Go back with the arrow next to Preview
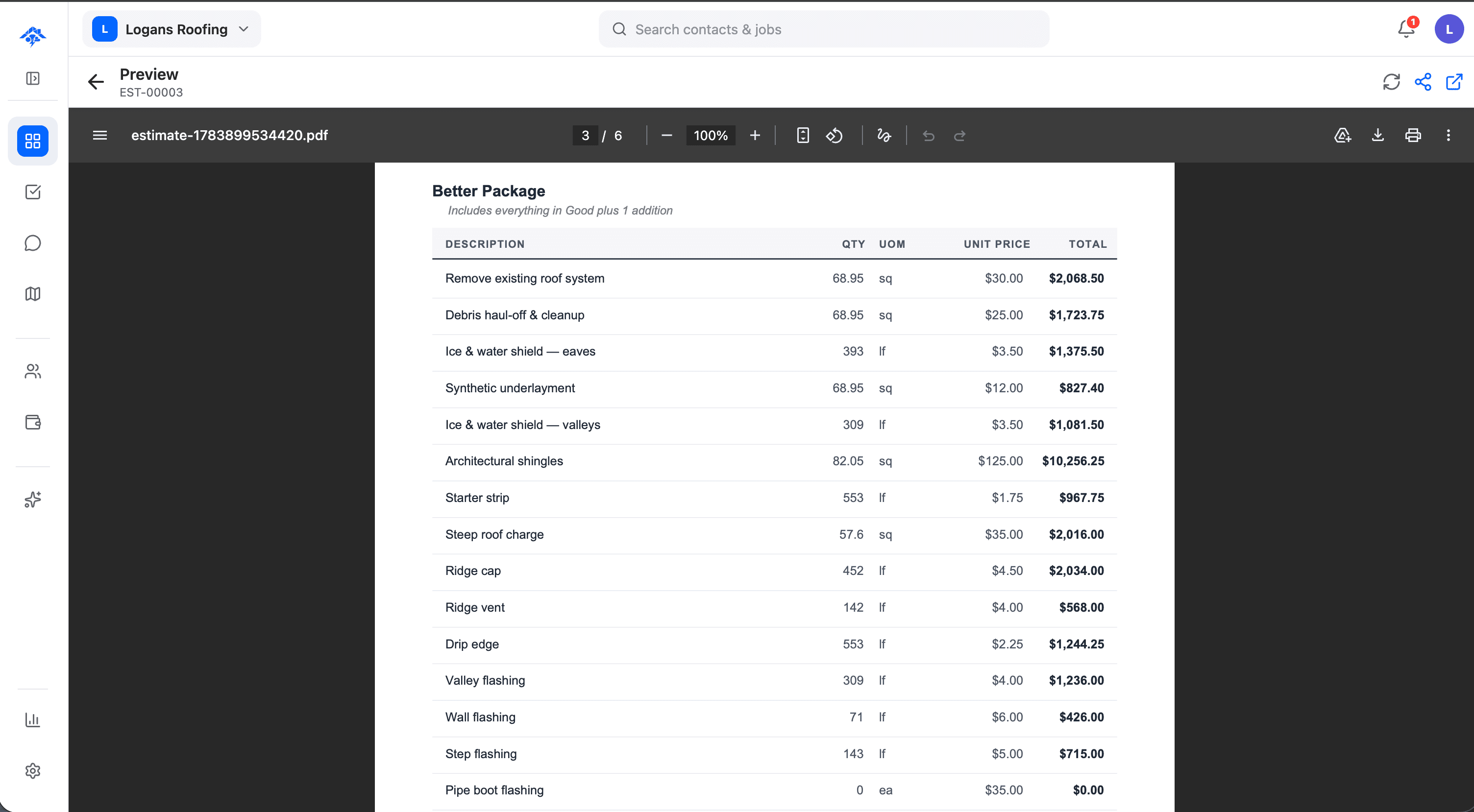The width and height of the screenshot is (1474, 812). [x=96, y=82]
